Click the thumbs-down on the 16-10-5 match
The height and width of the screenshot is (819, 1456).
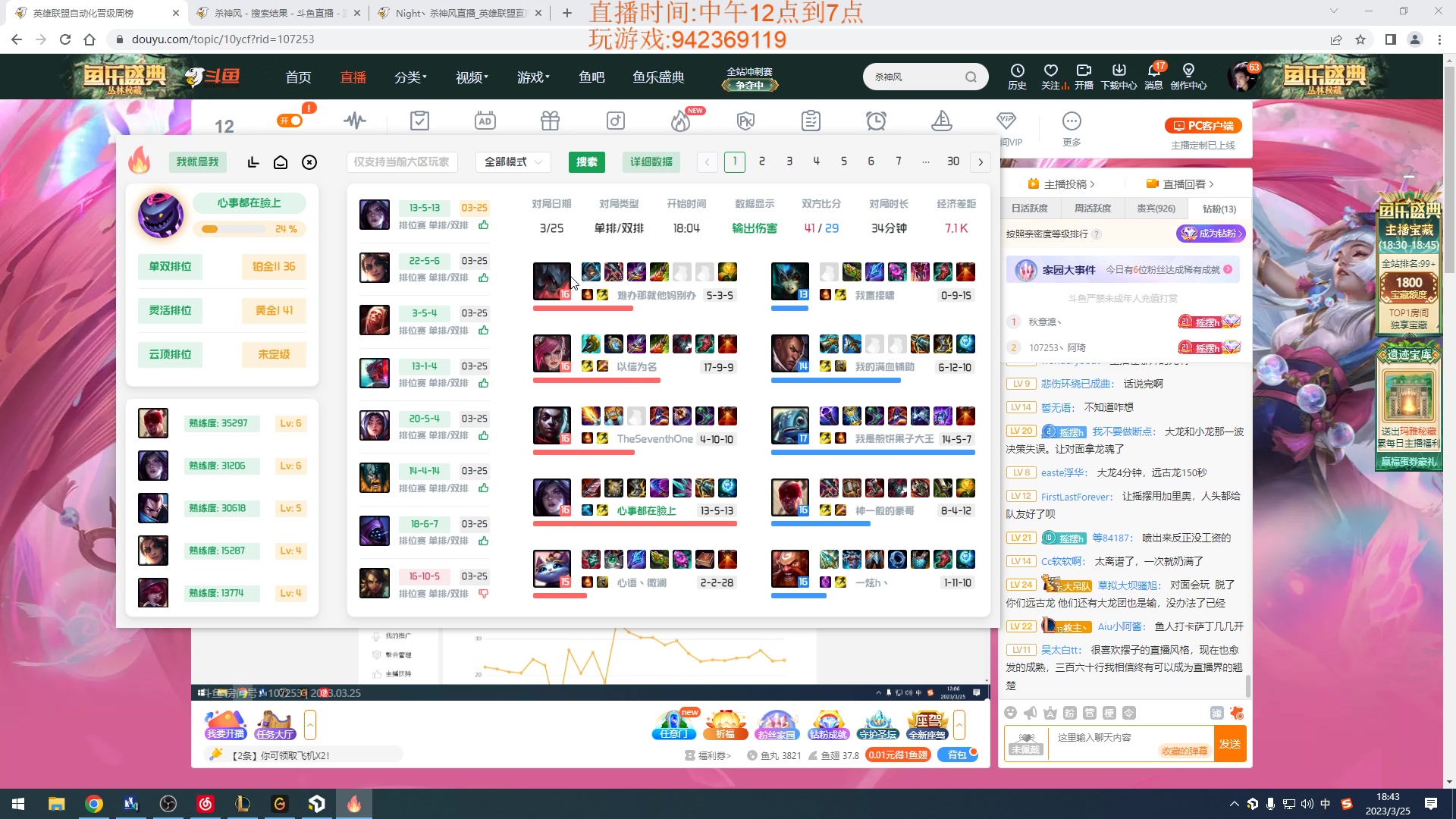(483, 594)
